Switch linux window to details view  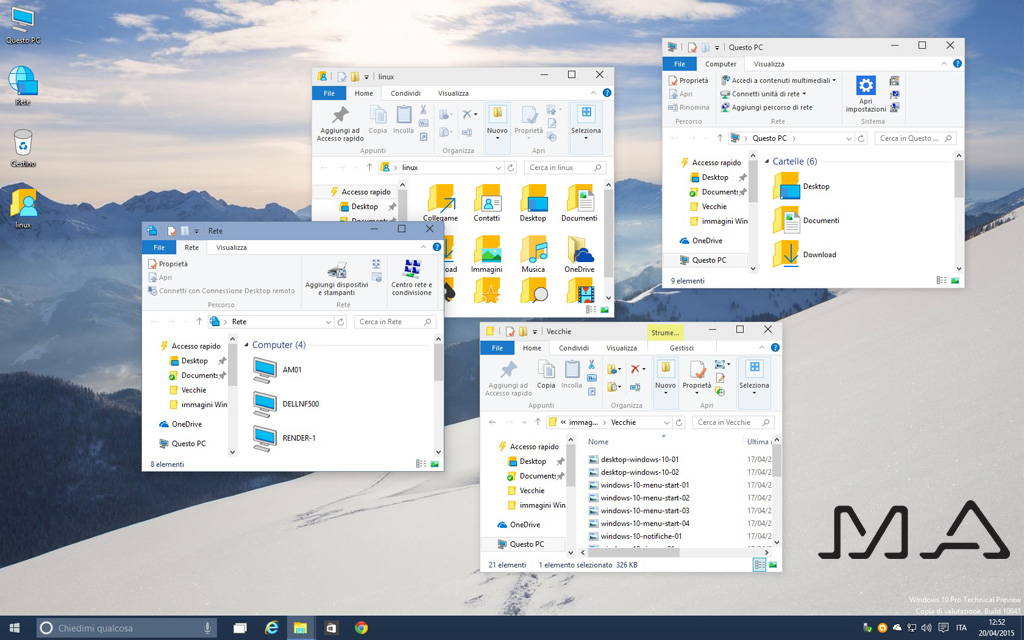591,310
